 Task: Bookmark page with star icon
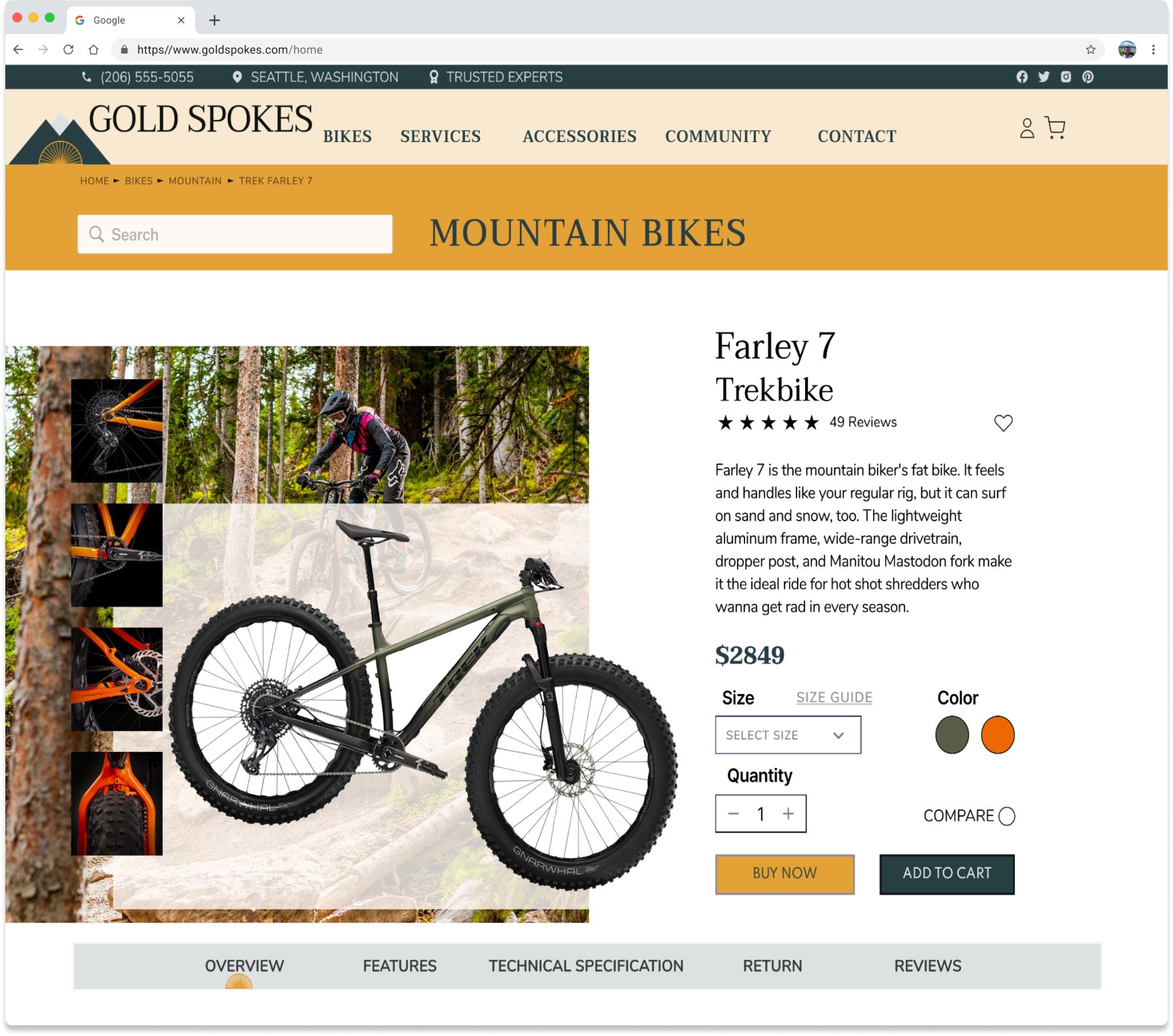point(1090,49)
